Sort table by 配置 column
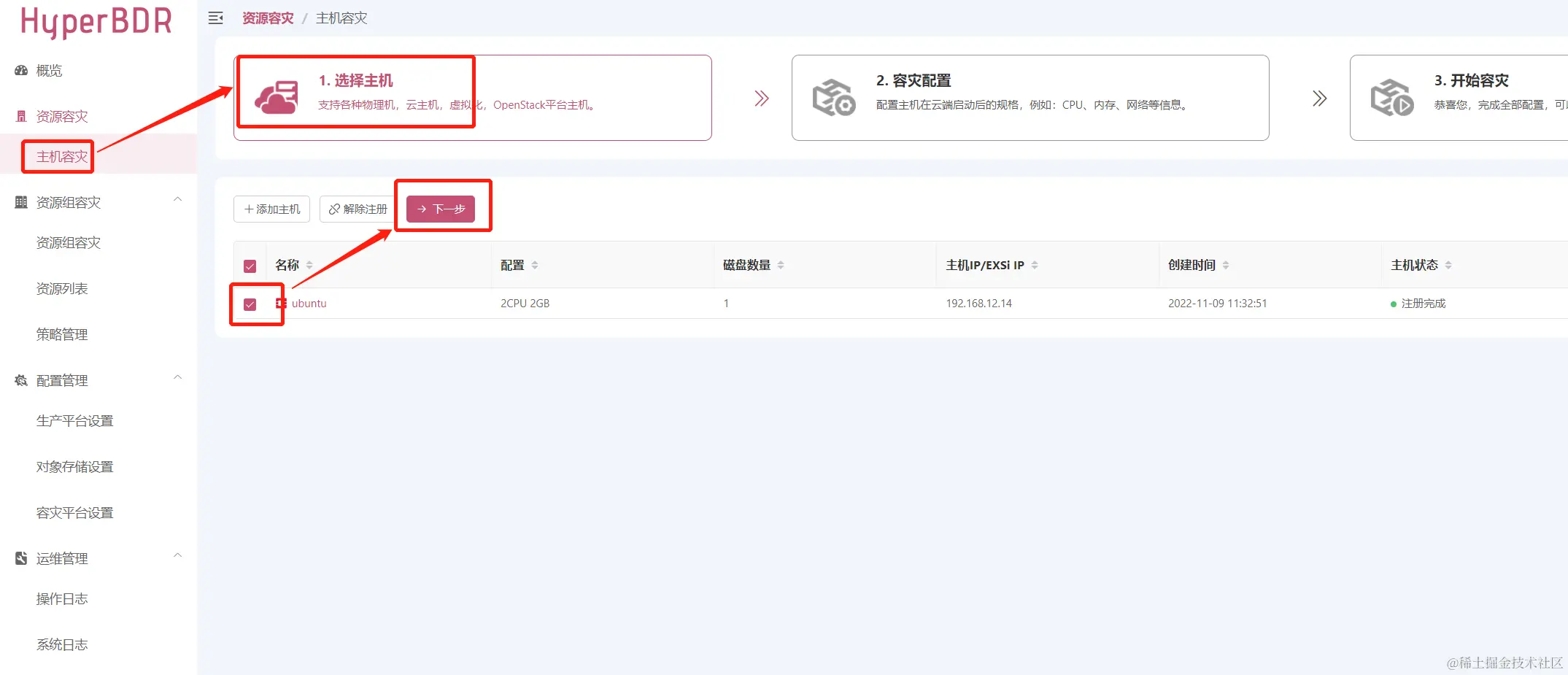 [x=535, y=265]
